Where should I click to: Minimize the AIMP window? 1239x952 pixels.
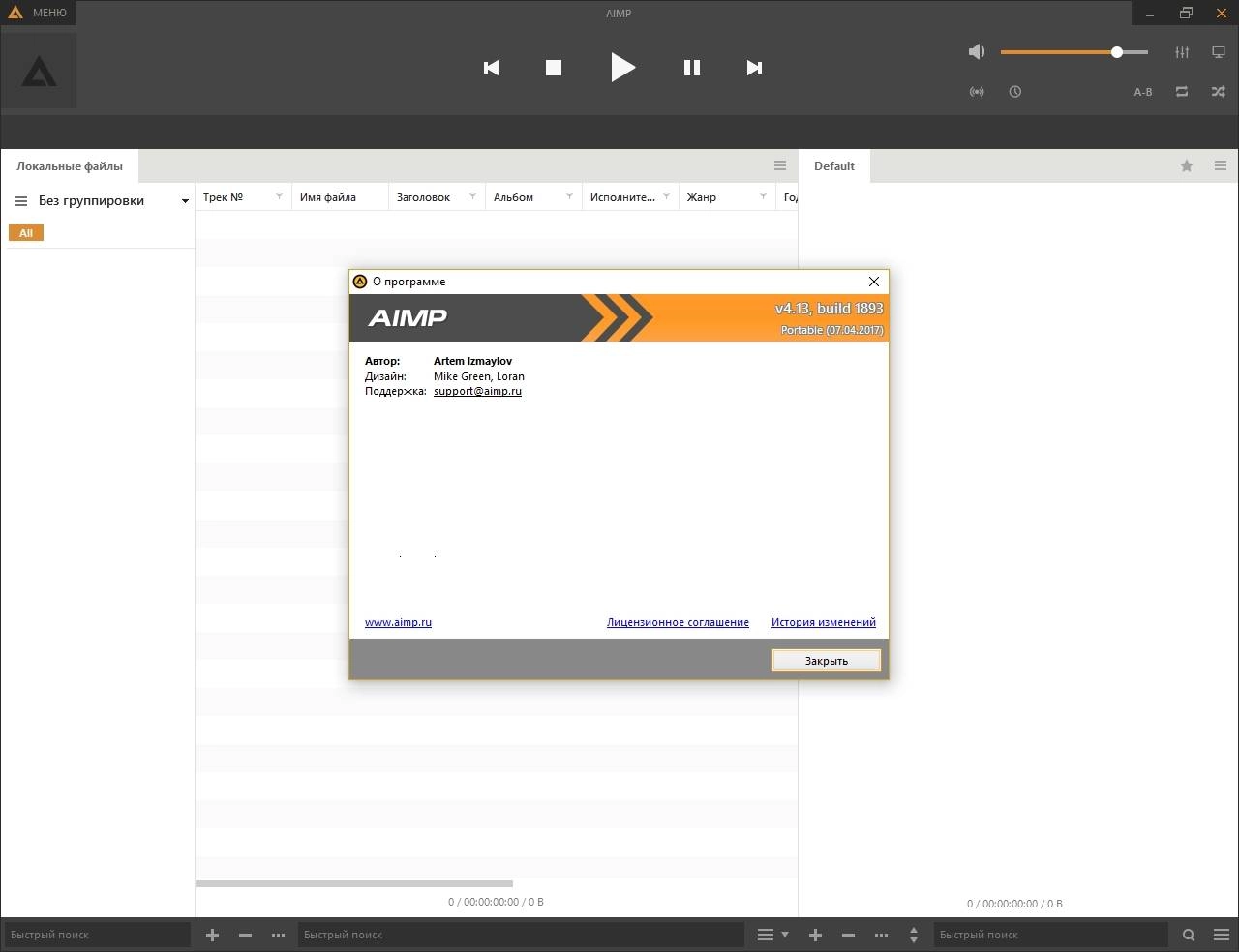pyautogui.click(x=1150, y=14)
